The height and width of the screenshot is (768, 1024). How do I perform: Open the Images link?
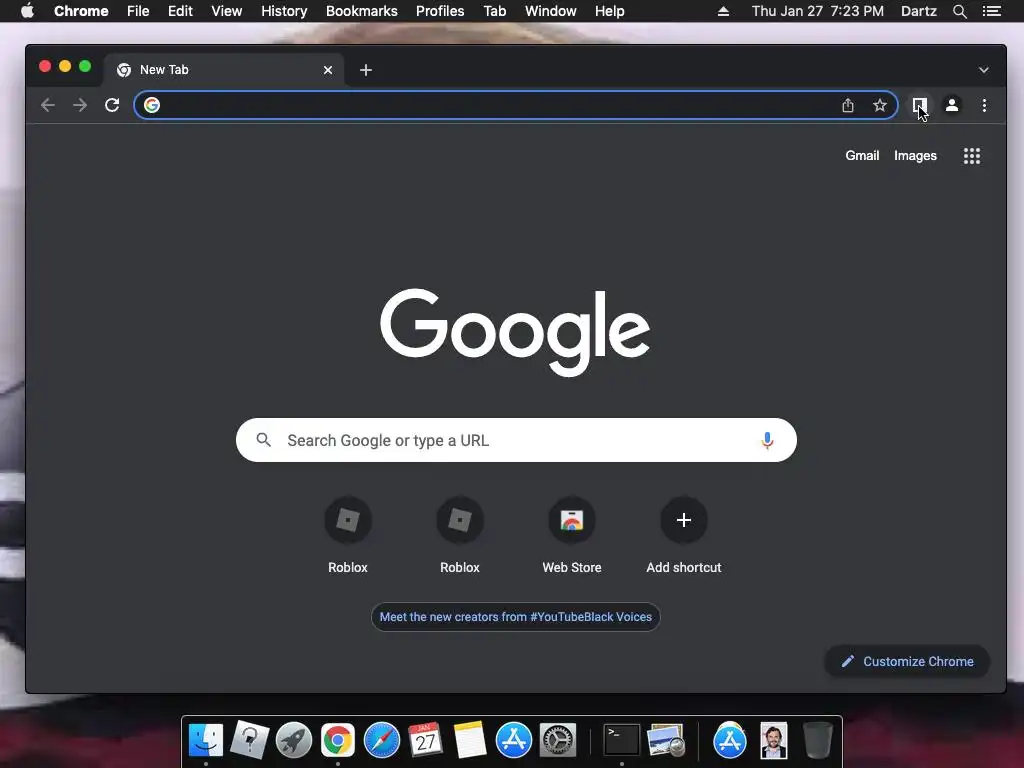pos(915,155)
